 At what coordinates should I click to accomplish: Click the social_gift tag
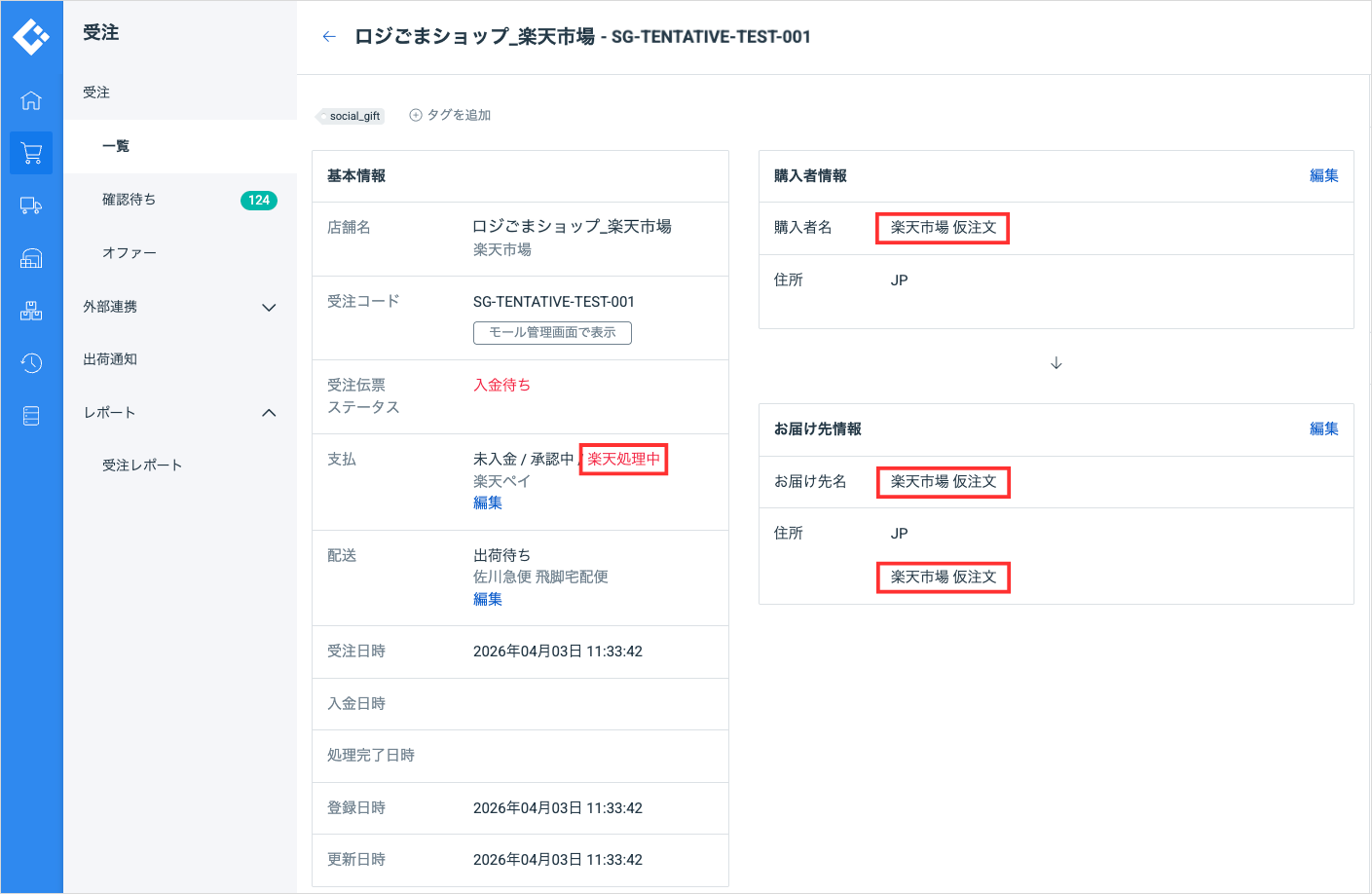(353, 116)
